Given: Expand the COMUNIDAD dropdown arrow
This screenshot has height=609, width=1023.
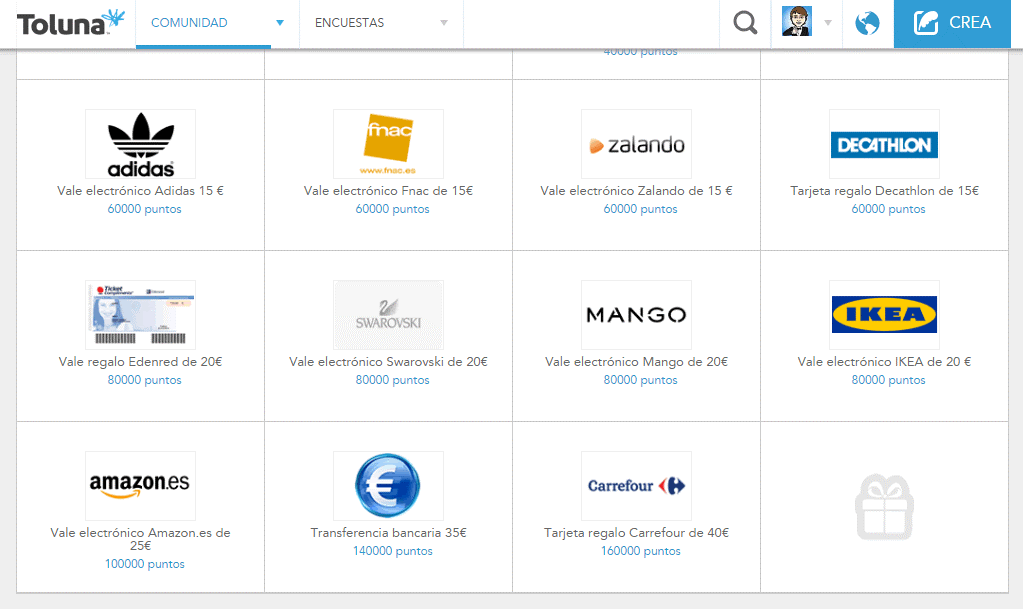Looking at the screenshot, I should 280,23.
